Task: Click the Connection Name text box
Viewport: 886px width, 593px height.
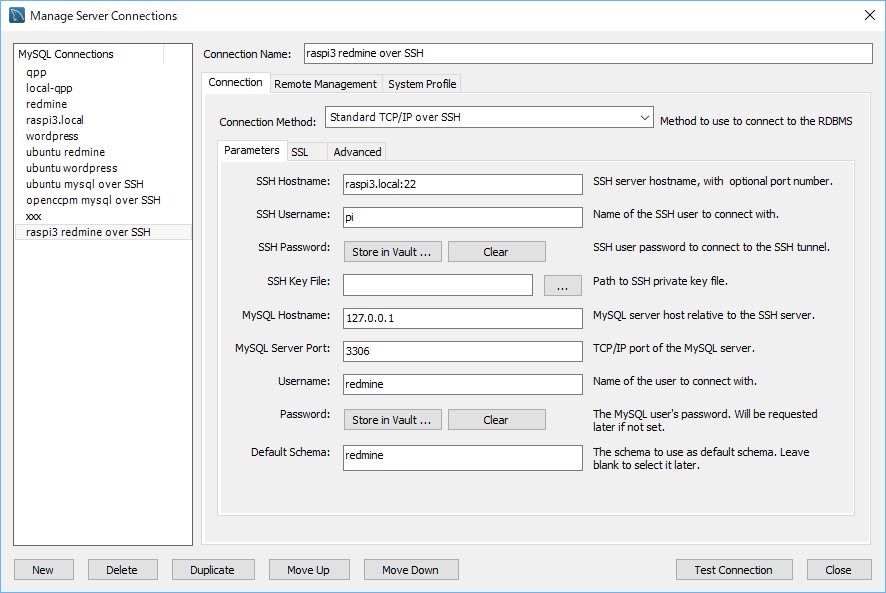Action: click(587, 54)
